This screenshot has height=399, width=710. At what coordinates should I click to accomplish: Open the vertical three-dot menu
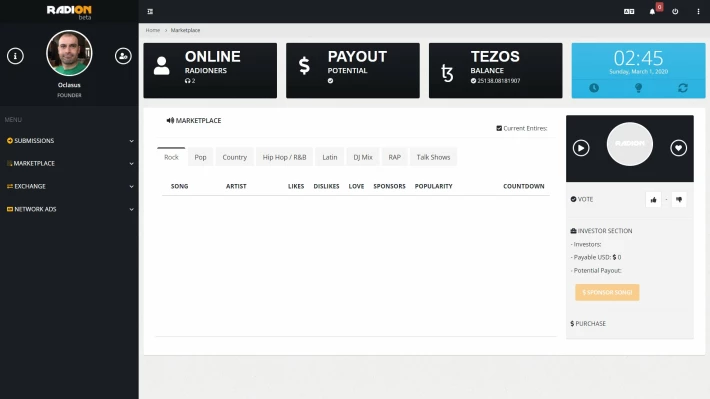coord(698,11)
